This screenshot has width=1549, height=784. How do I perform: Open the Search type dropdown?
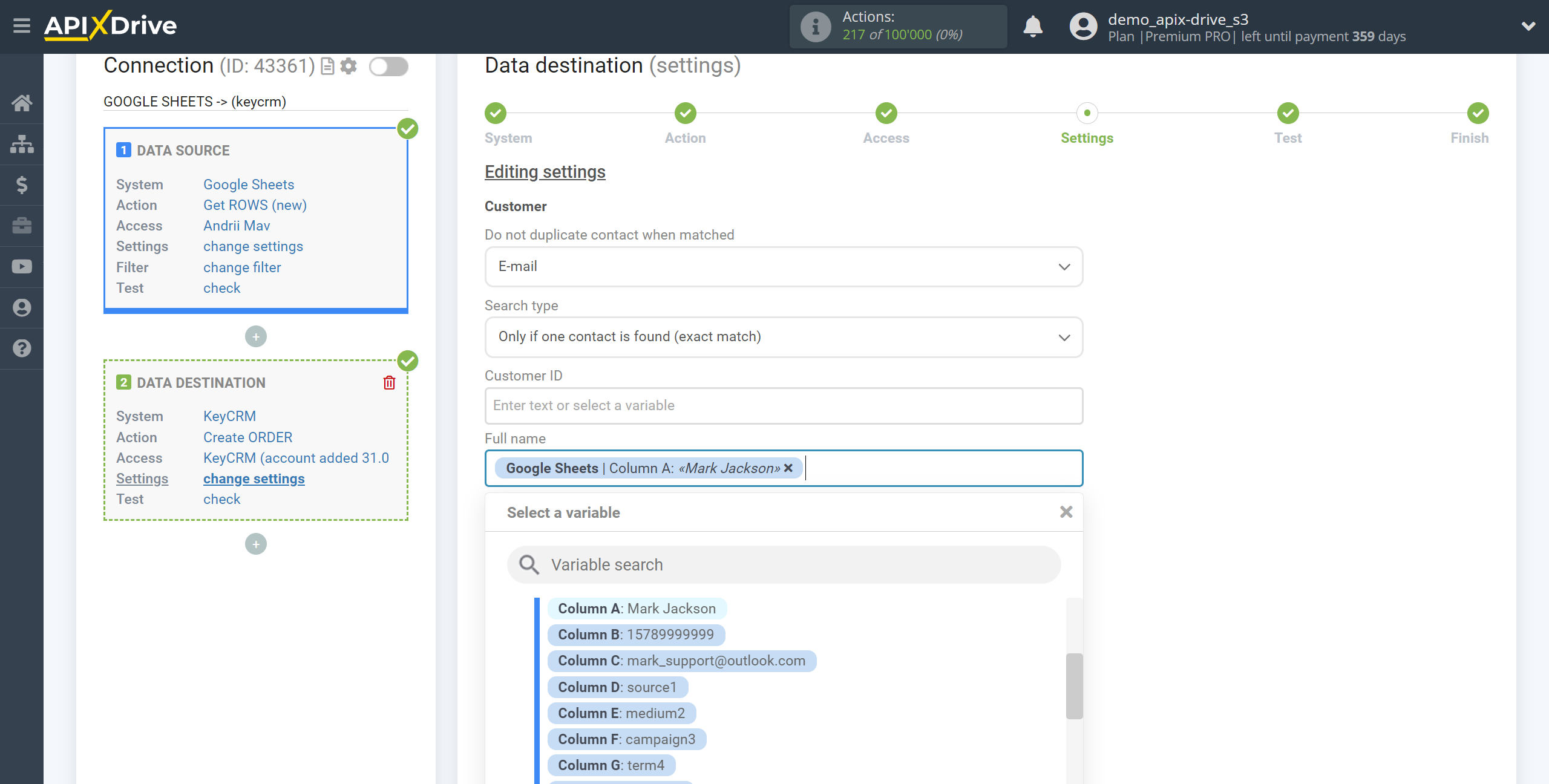pyautogui.click(x=784, y=337)
